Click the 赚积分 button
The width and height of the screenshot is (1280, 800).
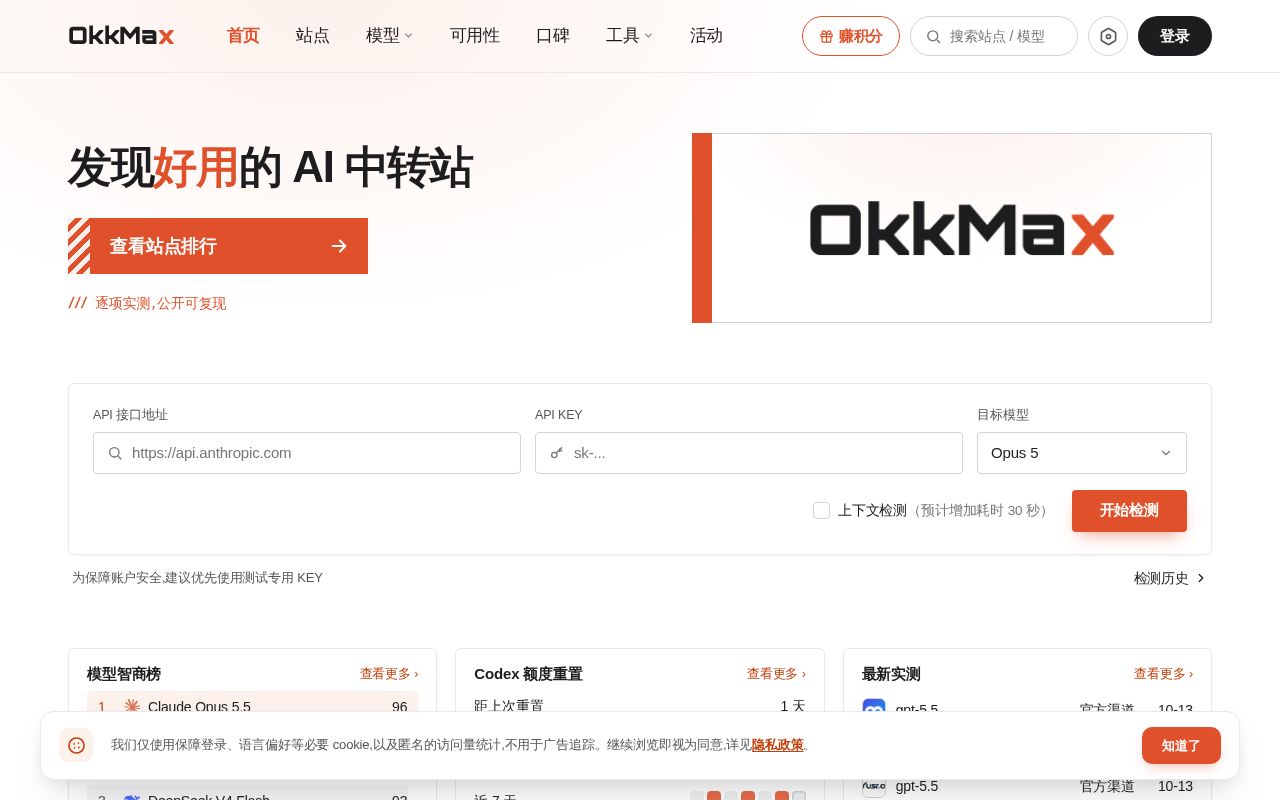pyautogui.click(x=851, y=36)
